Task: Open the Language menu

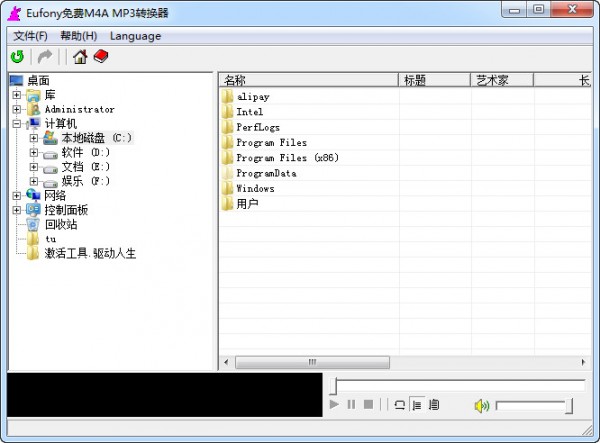Action: point(135,36)
